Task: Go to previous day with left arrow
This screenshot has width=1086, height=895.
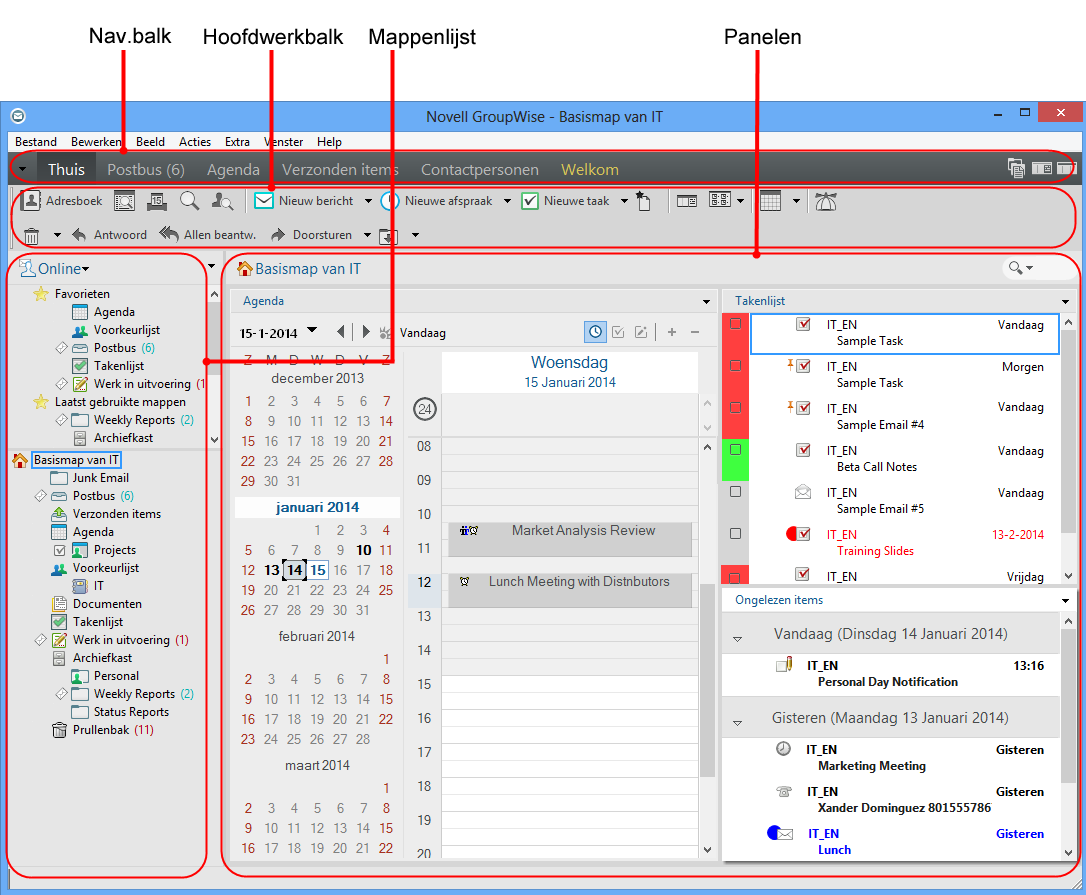Action: (341, 332)
